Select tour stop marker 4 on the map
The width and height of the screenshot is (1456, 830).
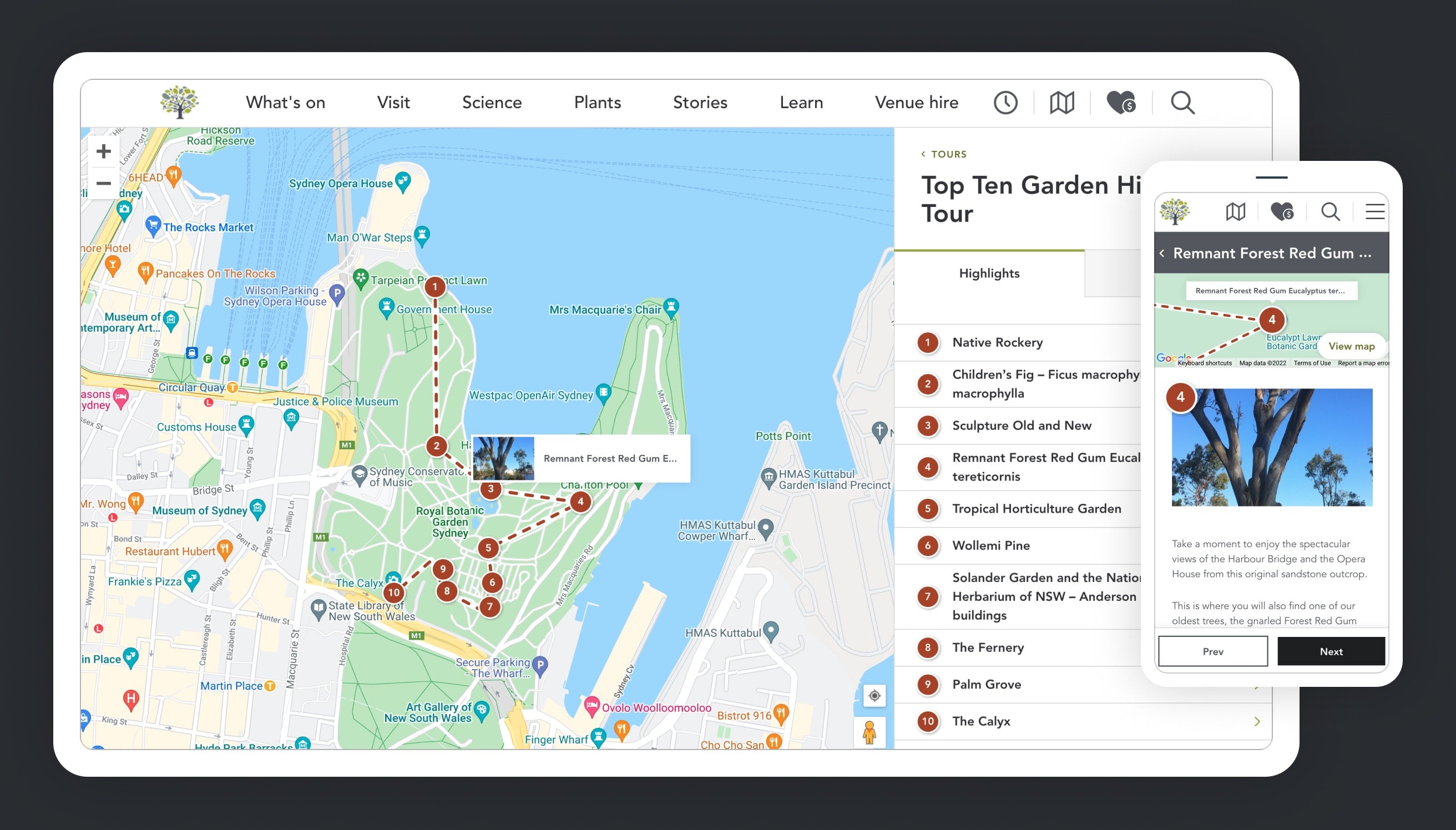coord(580,501)
